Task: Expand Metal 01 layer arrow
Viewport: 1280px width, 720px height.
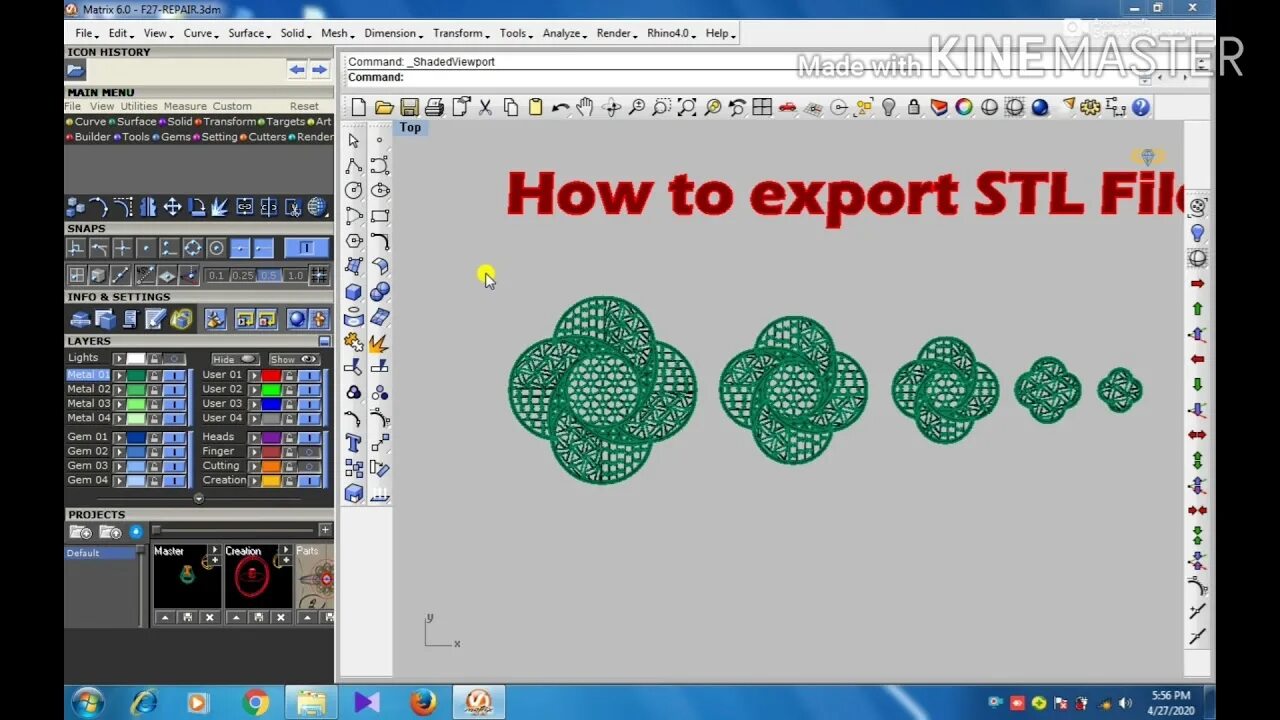Action: (119, 375)
